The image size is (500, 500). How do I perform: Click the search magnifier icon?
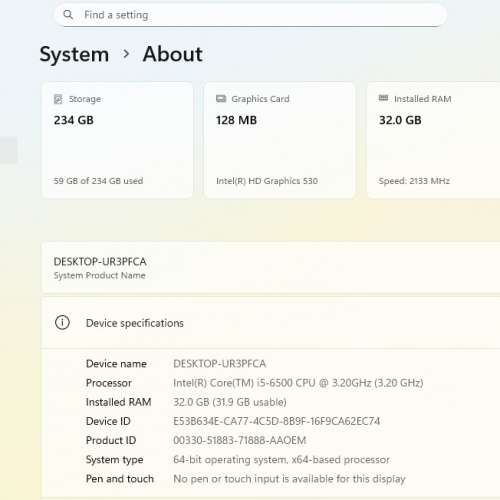68,15
